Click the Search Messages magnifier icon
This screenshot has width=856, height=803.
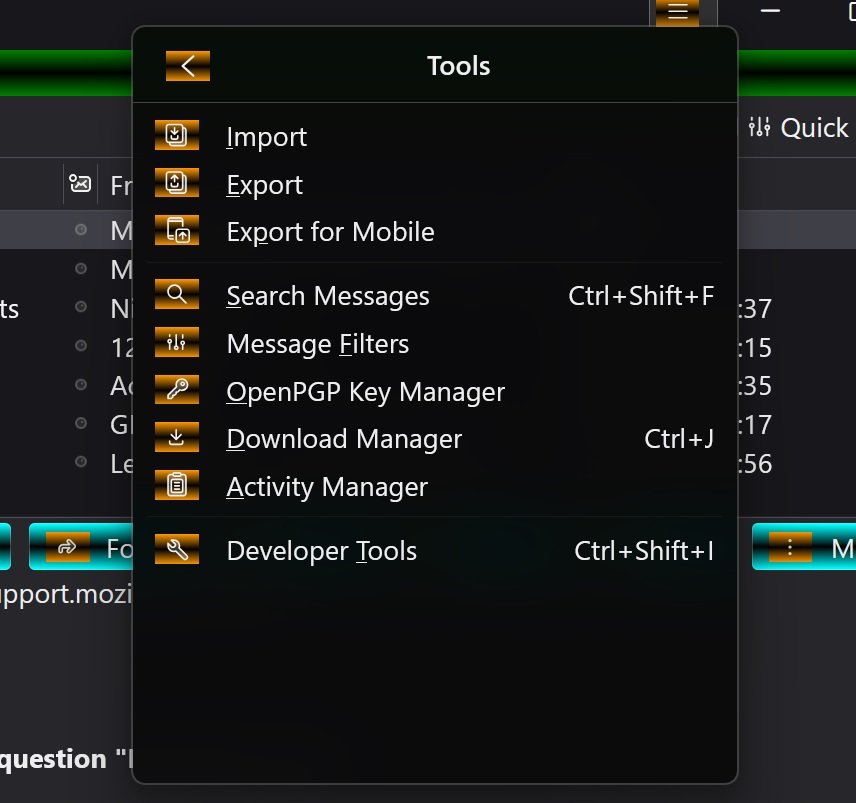(176, 294)
